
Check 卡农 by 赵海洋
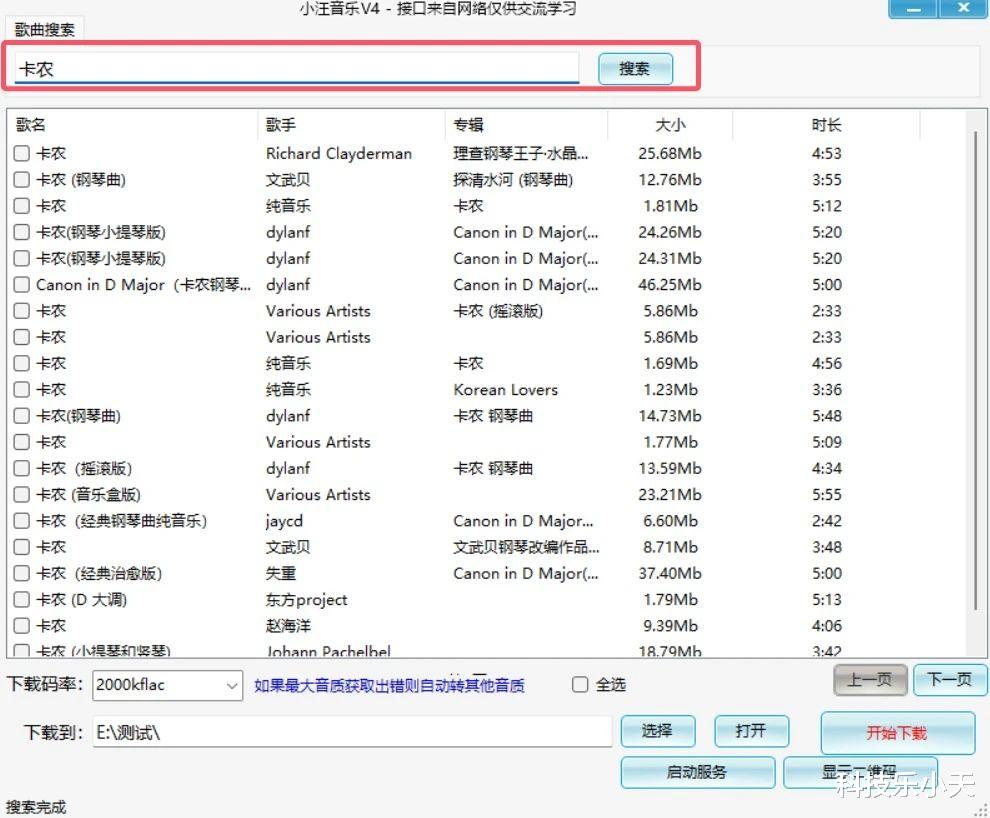[21, 625]
